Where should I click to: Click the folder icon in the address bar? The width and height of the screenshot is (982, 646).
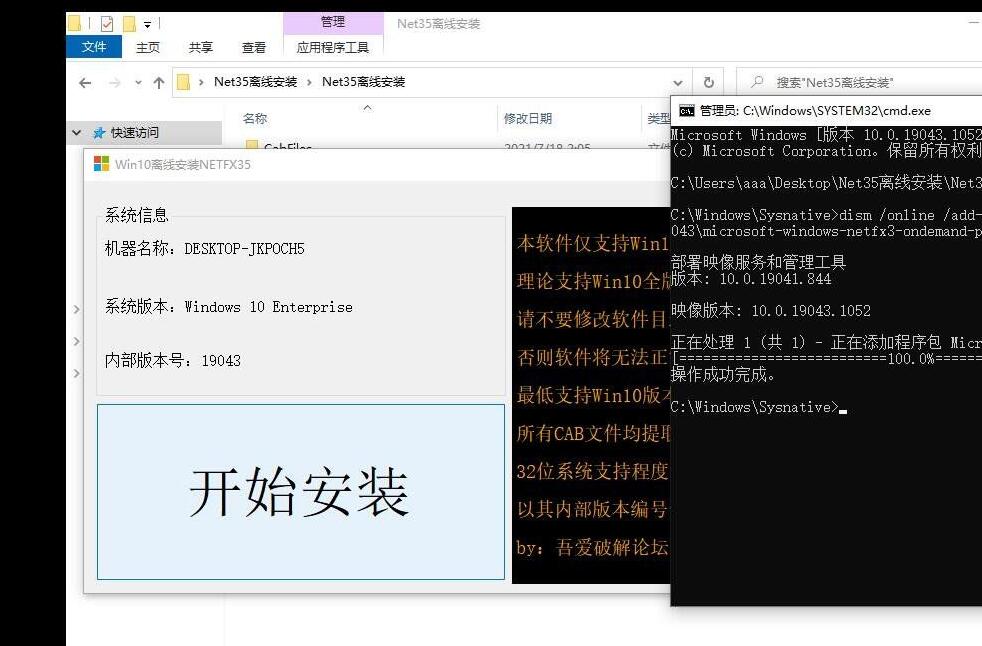pos(183,82)
